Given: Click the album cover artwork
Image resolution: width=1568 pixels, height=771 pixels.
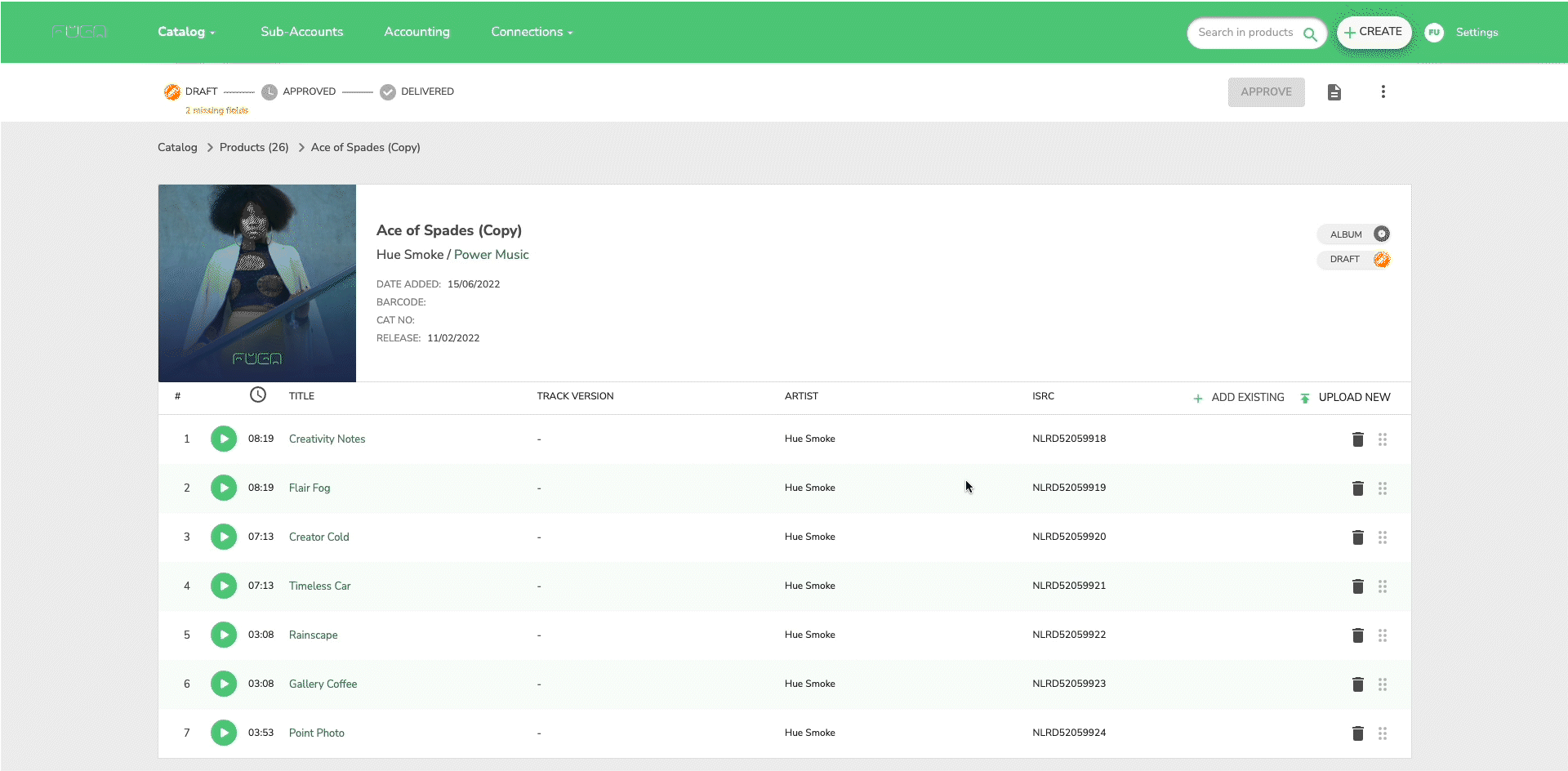Looking at the screenshot, I should 257,283.
